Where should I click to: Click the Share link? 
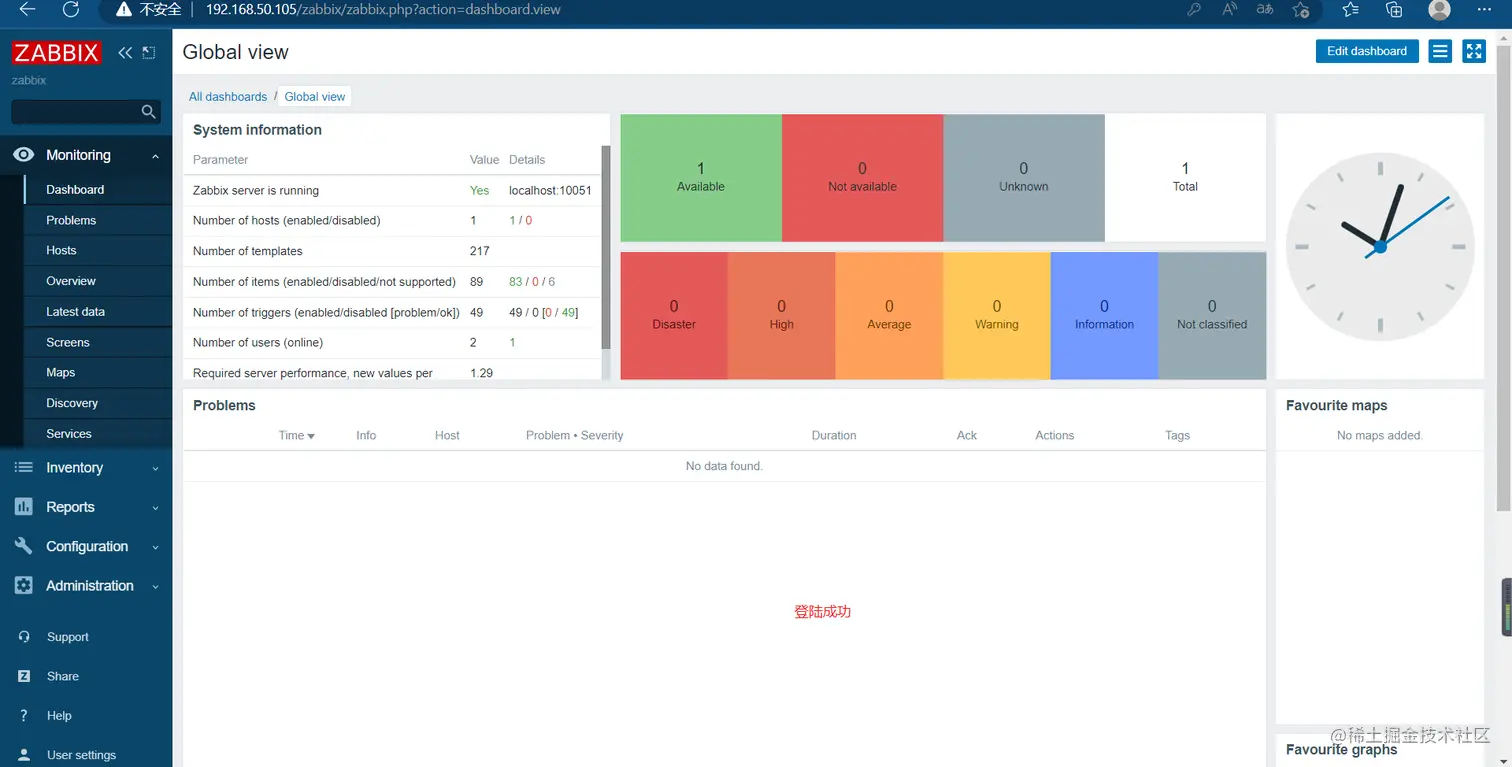[63, 676]
